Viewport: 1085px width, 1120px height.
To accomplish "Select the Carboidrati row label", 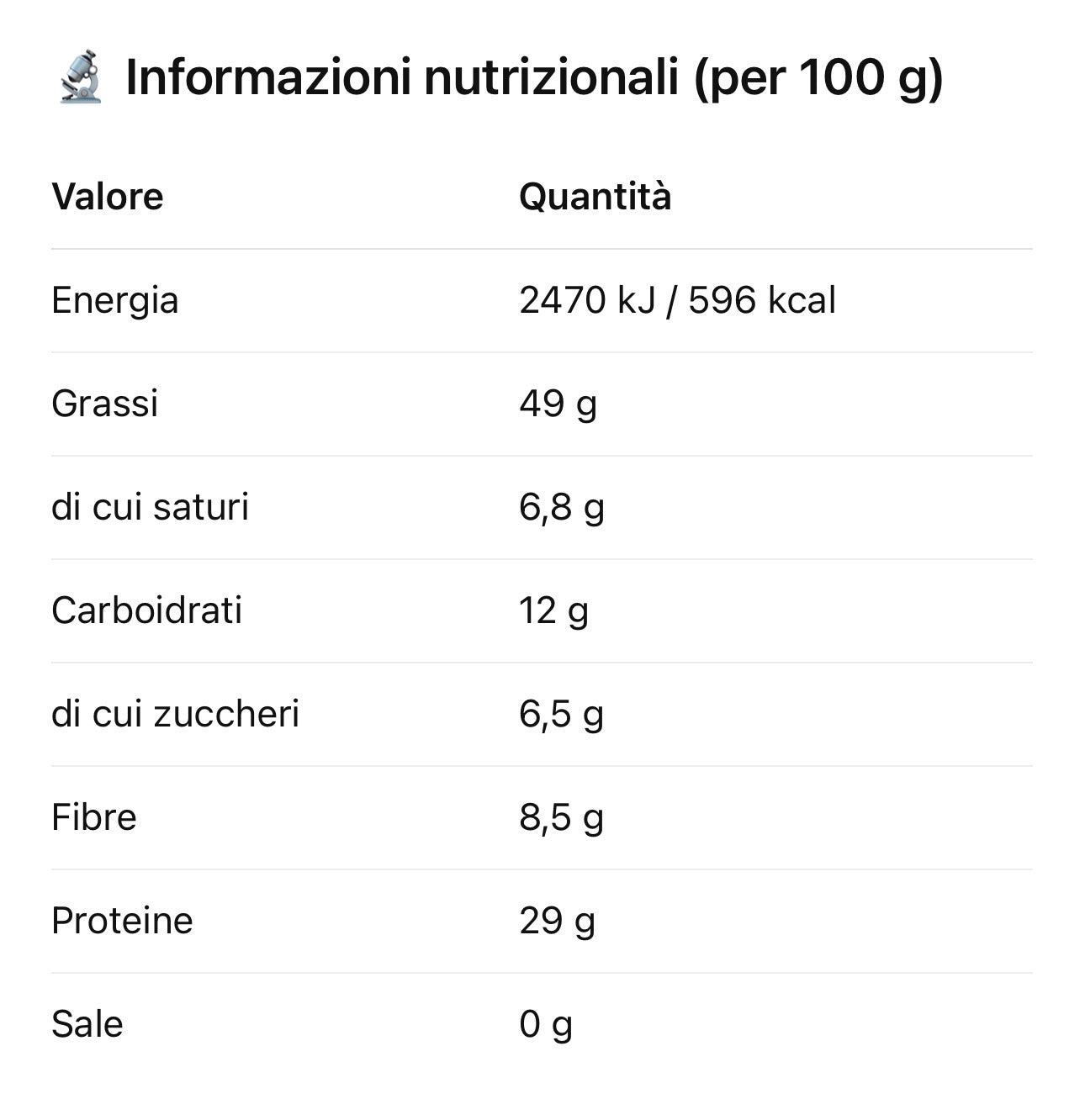I will [147, 611].
